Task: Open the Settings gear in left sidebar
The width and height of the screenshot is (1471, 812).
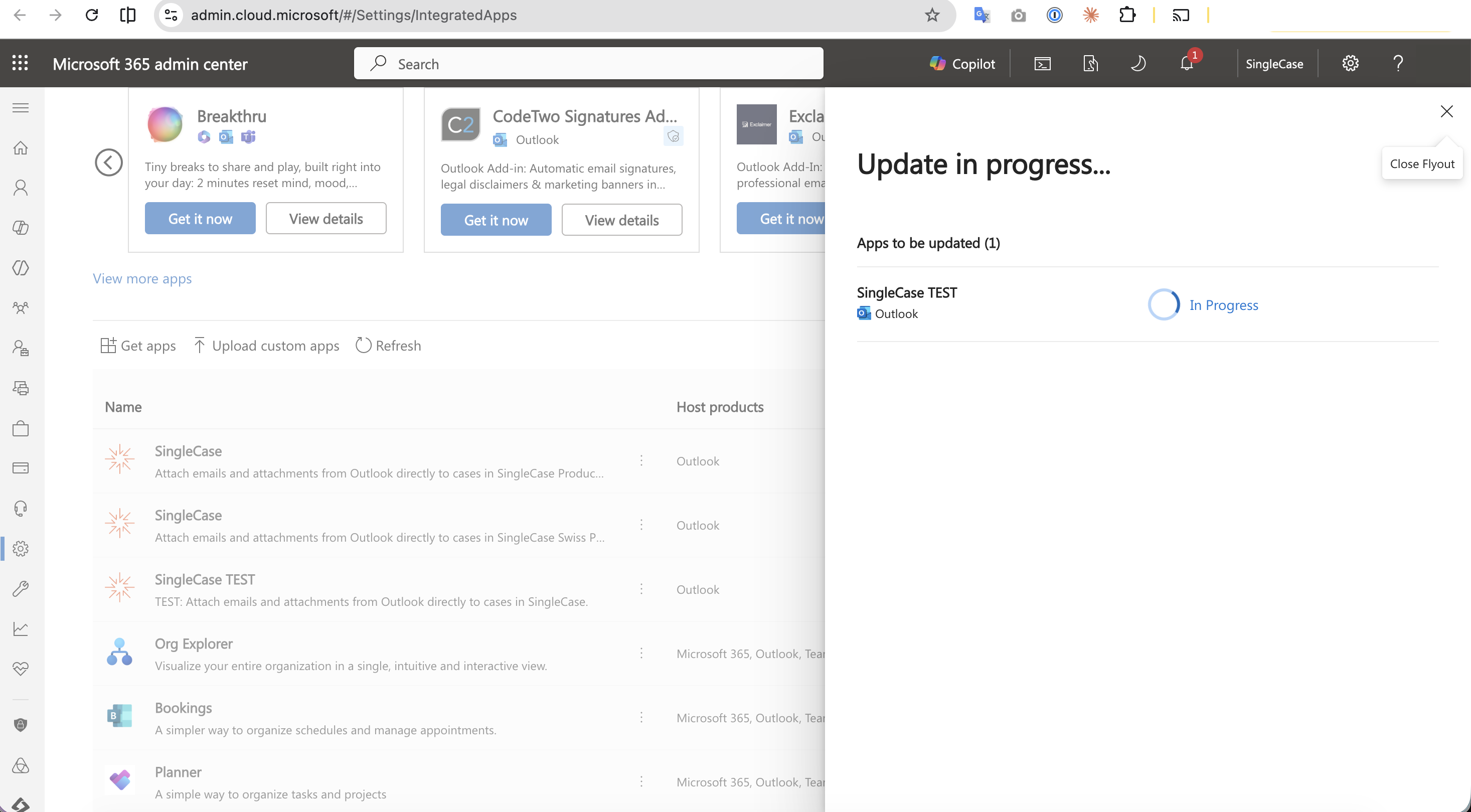Action: [21, 548]
